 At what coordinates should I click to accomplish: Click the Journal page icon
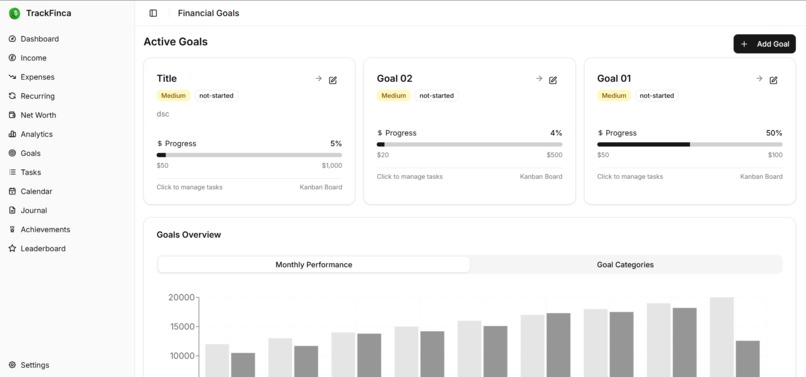(x=12, y=210)
